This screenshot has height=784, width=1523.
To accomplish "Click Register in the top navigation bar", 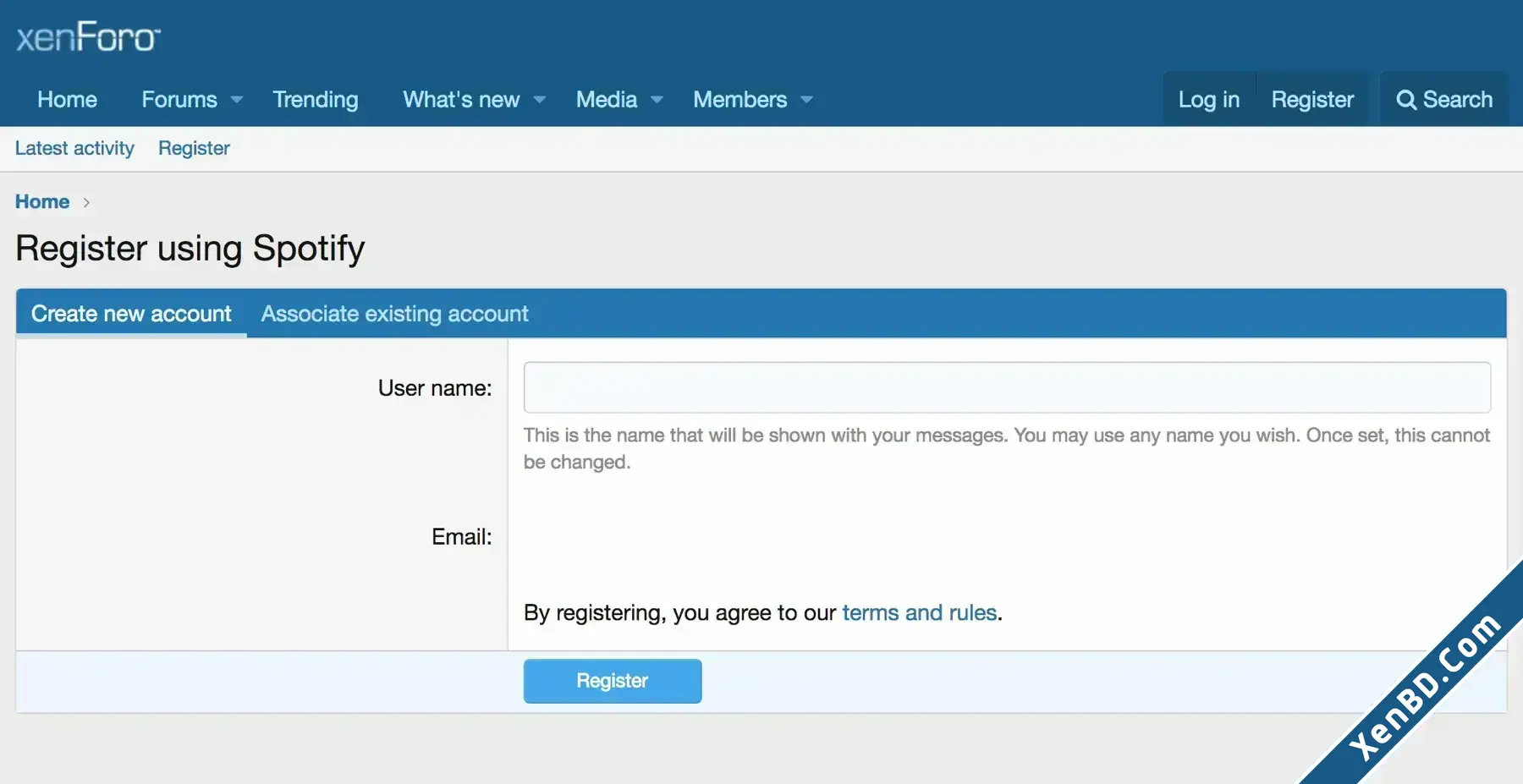I will (1312, 100).
